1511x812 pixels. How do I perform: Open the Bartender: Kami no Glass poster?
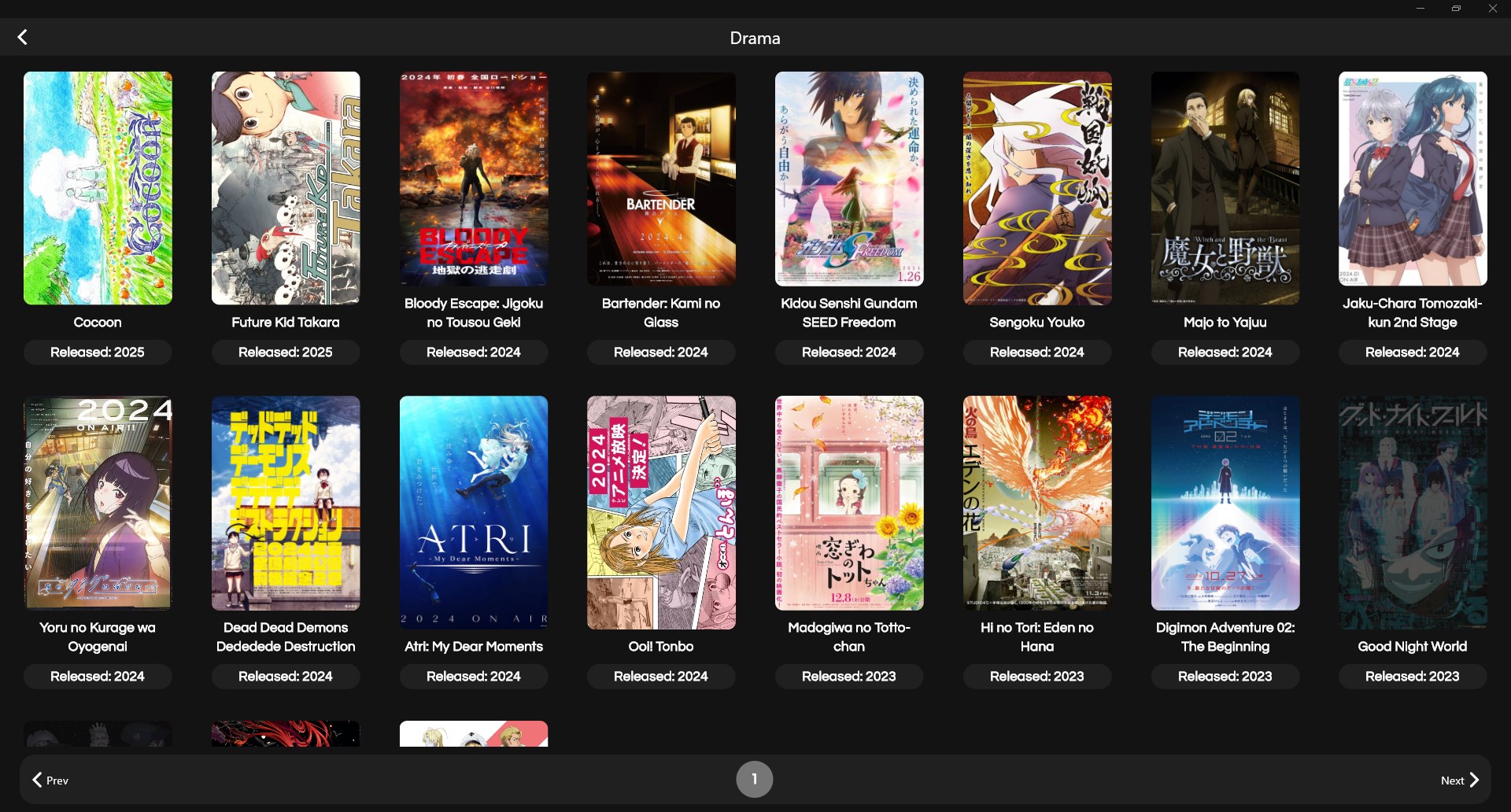661,179
